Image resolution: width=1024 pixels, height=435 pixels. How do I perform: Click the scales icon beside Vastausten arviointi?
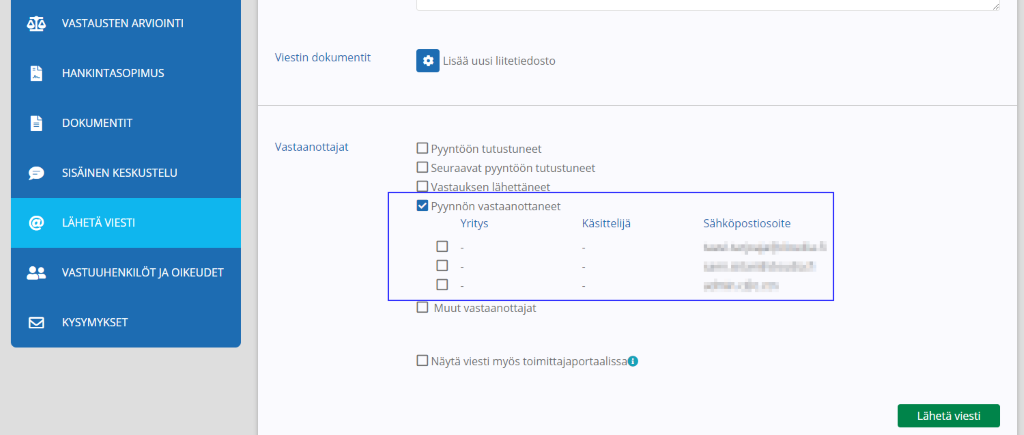36,24
